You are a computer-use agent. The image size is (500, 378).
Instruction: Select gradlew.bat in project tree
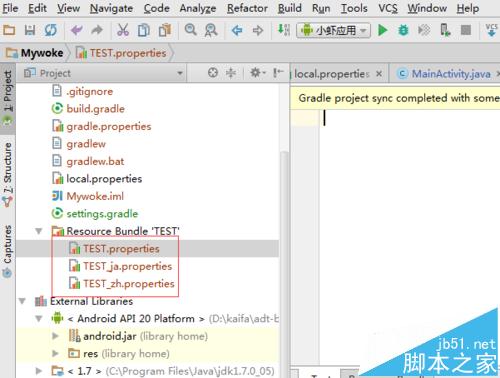click(88, 161)
